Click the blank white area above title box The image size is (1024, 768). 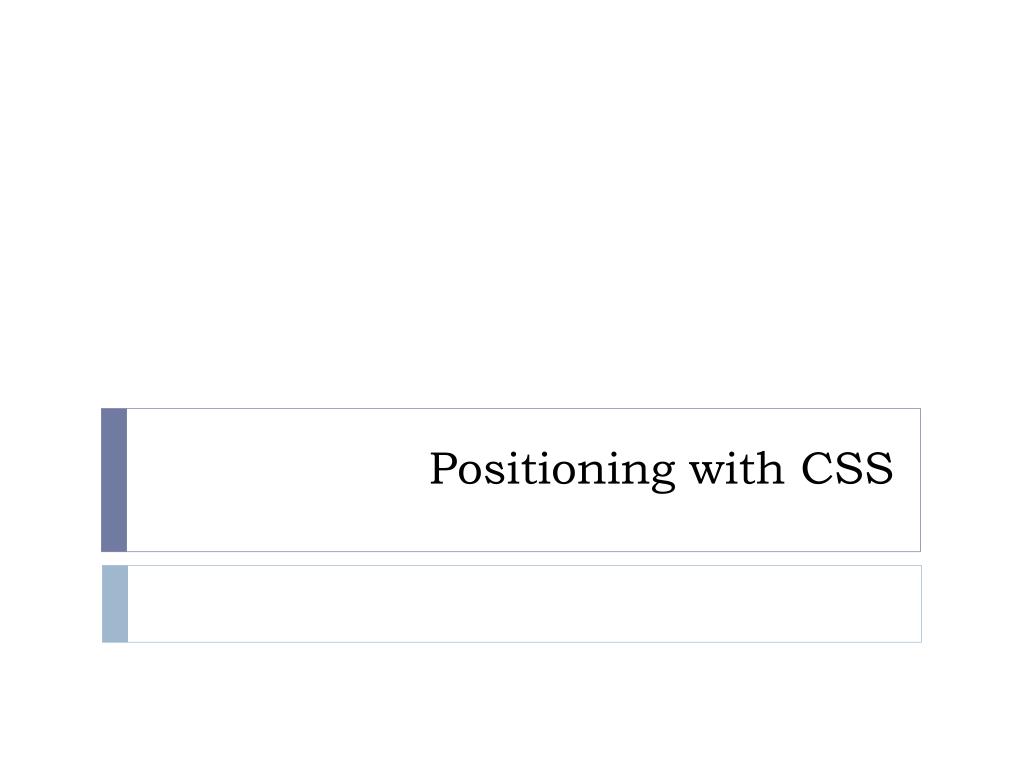(512, 202)
